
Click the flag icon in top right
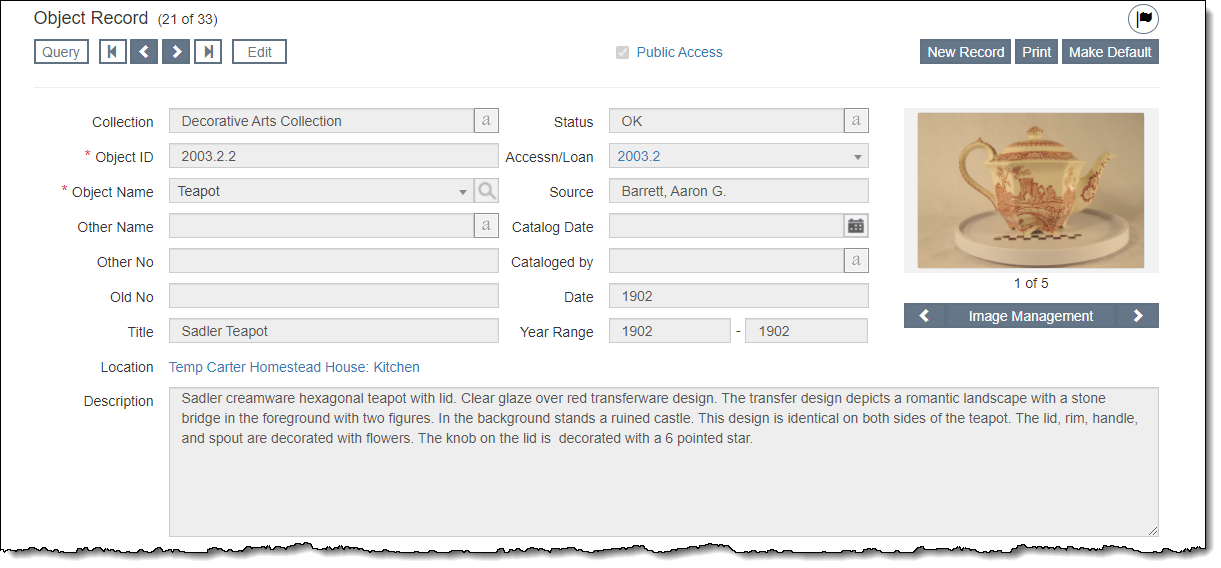point(1143,19)
